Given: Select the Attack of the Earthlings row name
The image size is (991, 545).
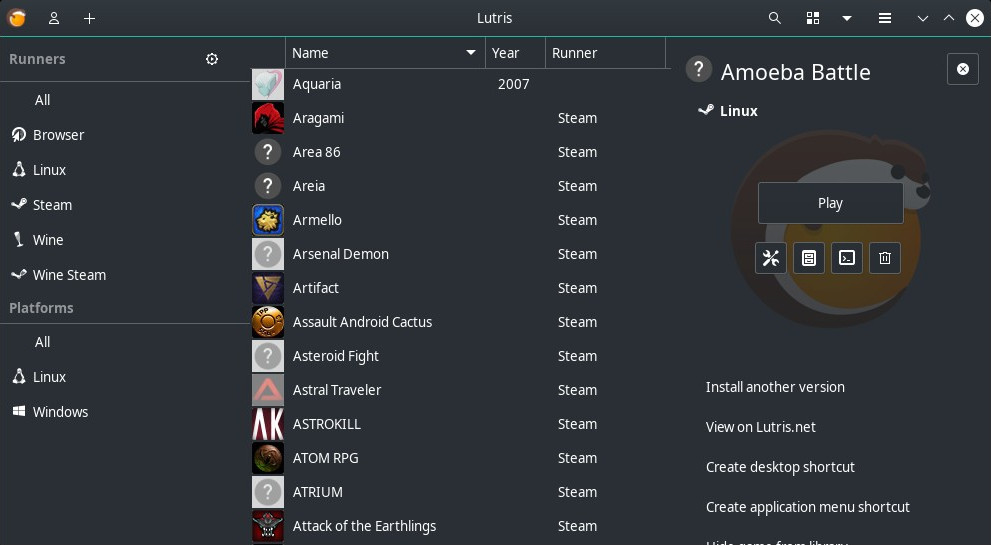Looking at the screenshot, I should 365,526.
